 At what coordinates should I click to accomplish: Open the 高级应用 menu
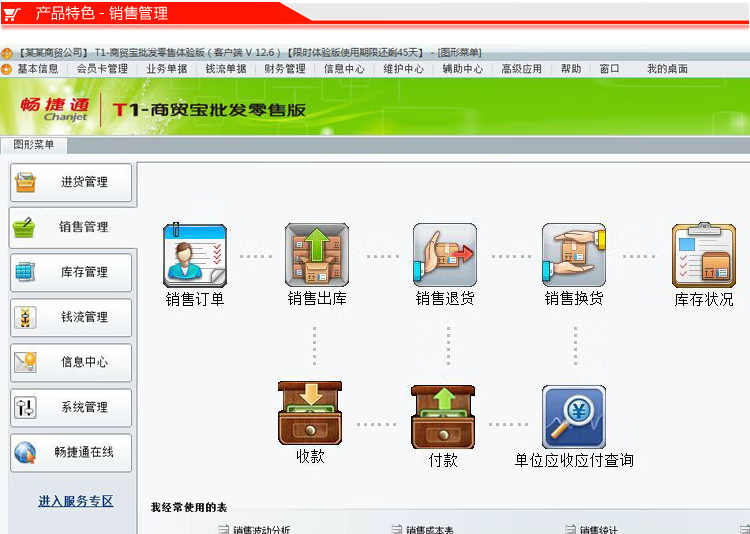(x=521, y=69)
